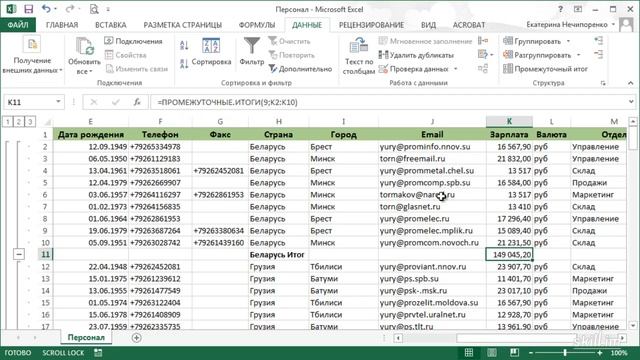The image size is (640, 360).
Task: Open Дополнительно advanced filter
Action: click(x=300, y=69)
